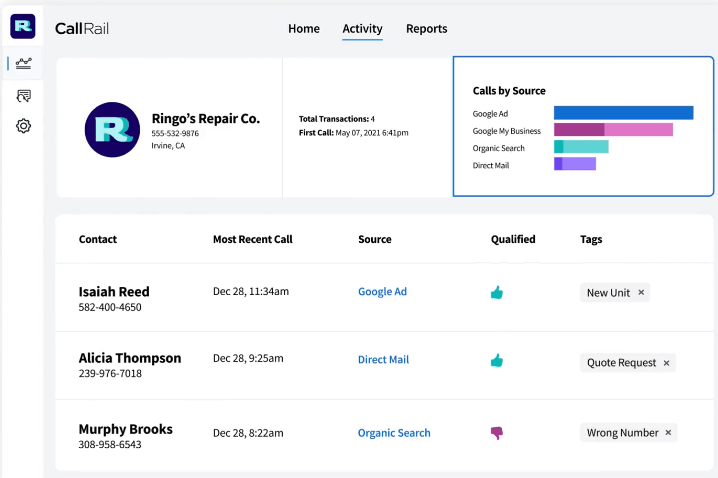Go to the Home tab
This screenshot has height=478, width=718.
coord(304,29)
